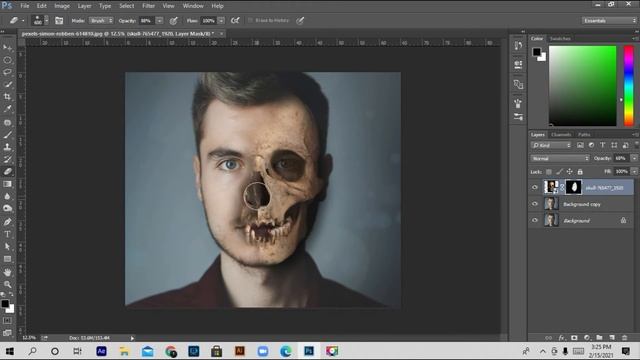
Task: Switch to the Paths tab
Action: (584, 135)
